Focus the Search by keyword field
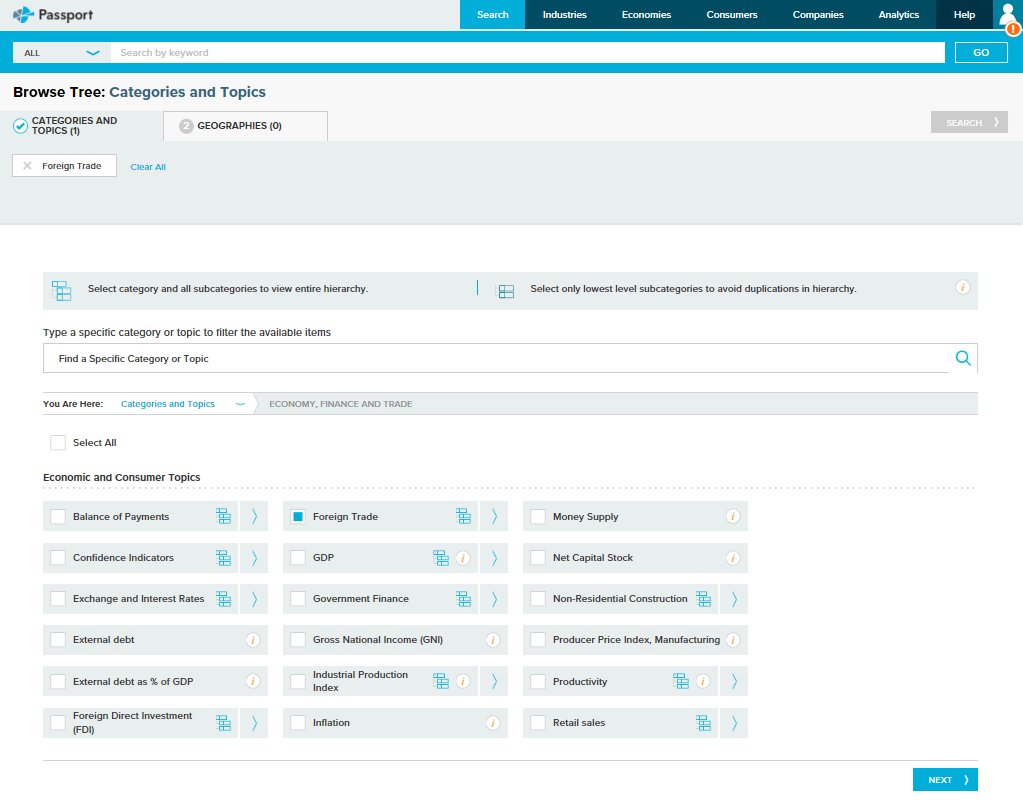 (x=527, y=53)
